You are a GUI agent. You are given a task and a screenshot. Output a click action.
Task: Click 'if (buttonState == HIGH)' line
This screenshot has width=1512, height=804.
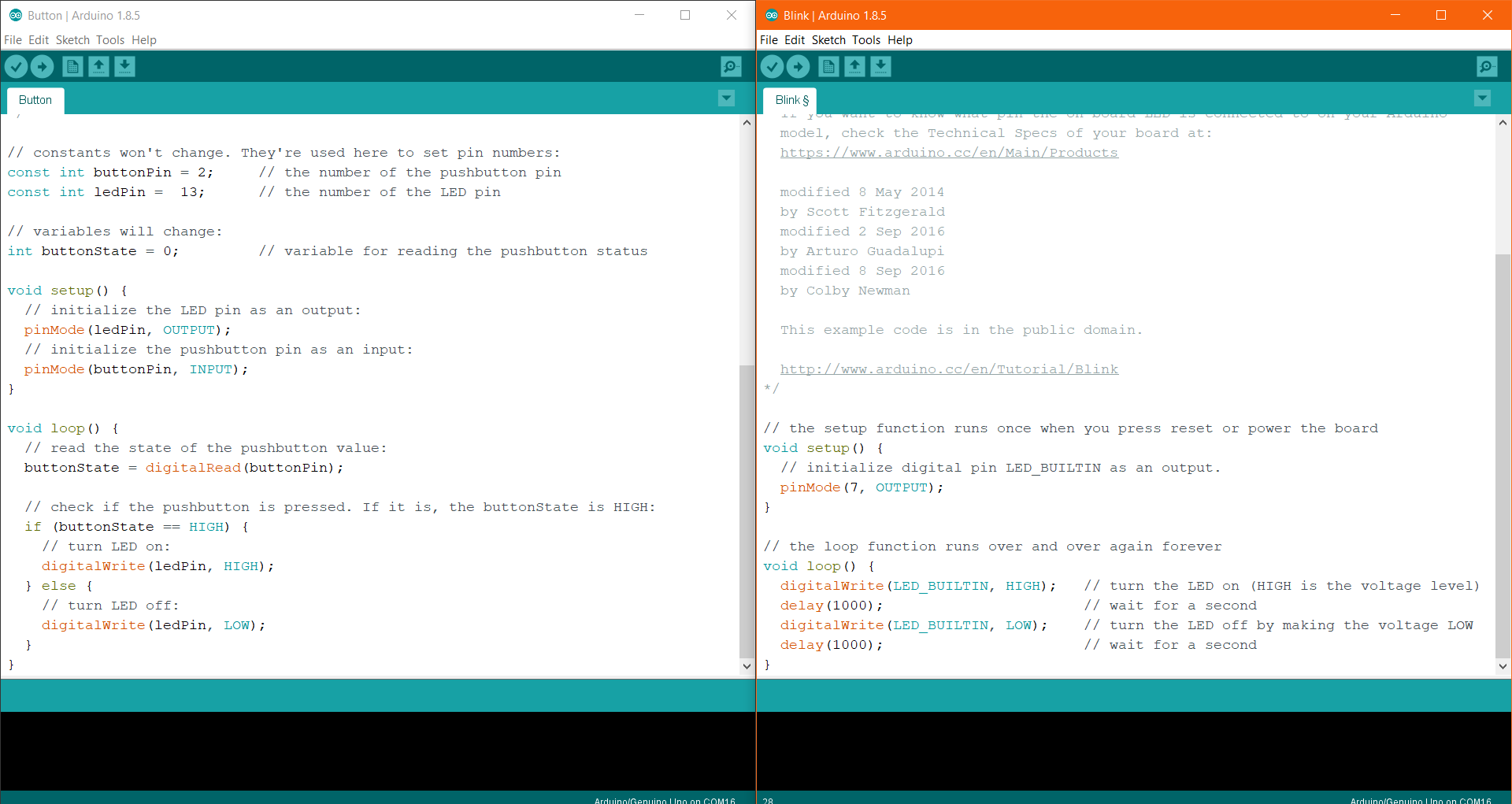(136, 527)
